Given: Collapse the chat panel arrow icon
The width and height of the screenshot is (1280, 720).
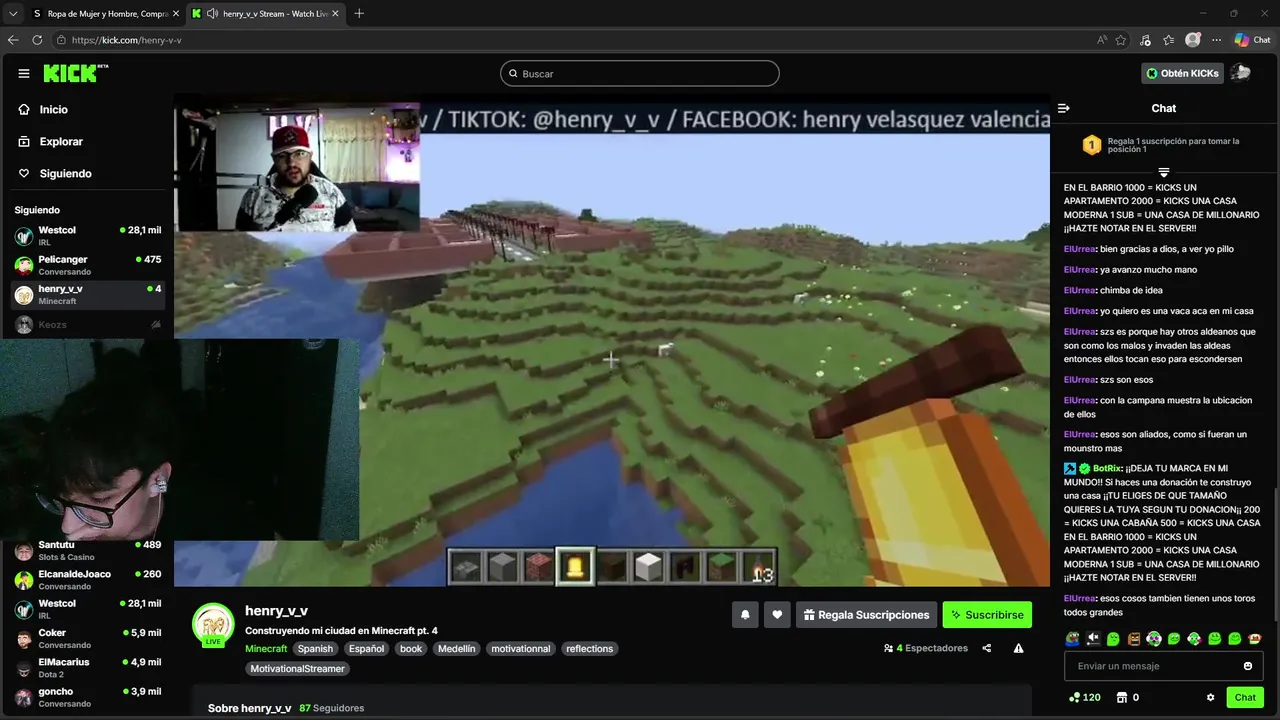Looking at the screenshot, I should point(1064,108).
